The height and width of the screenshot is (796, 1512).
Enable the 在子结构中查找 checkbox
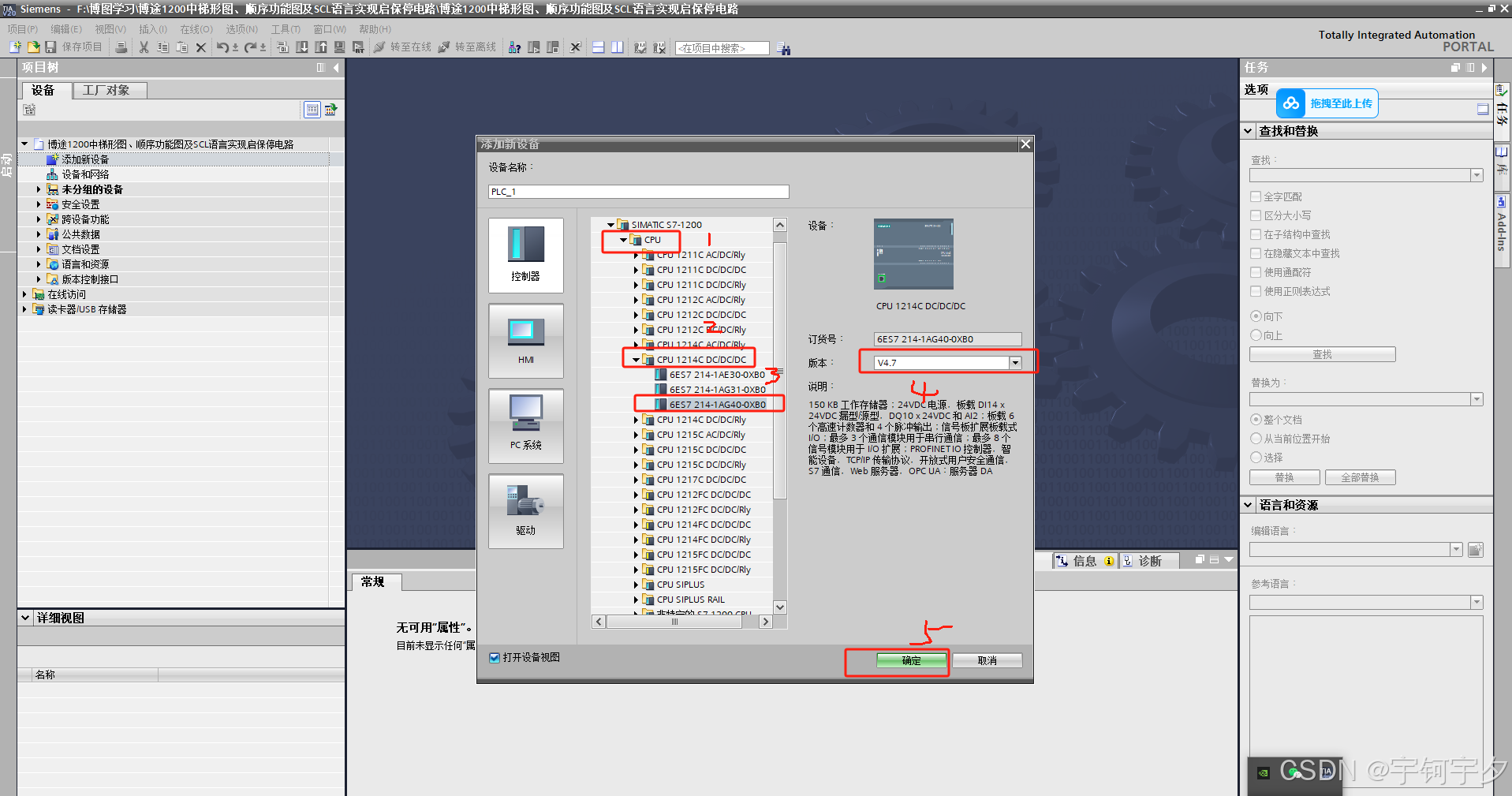(1256, 234)
